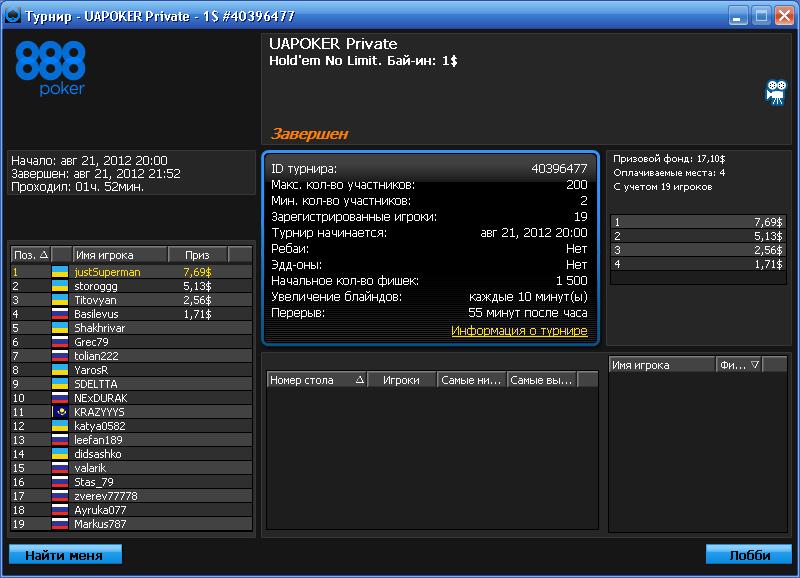
Task: Select player valarik row
Action: (132, 468)
